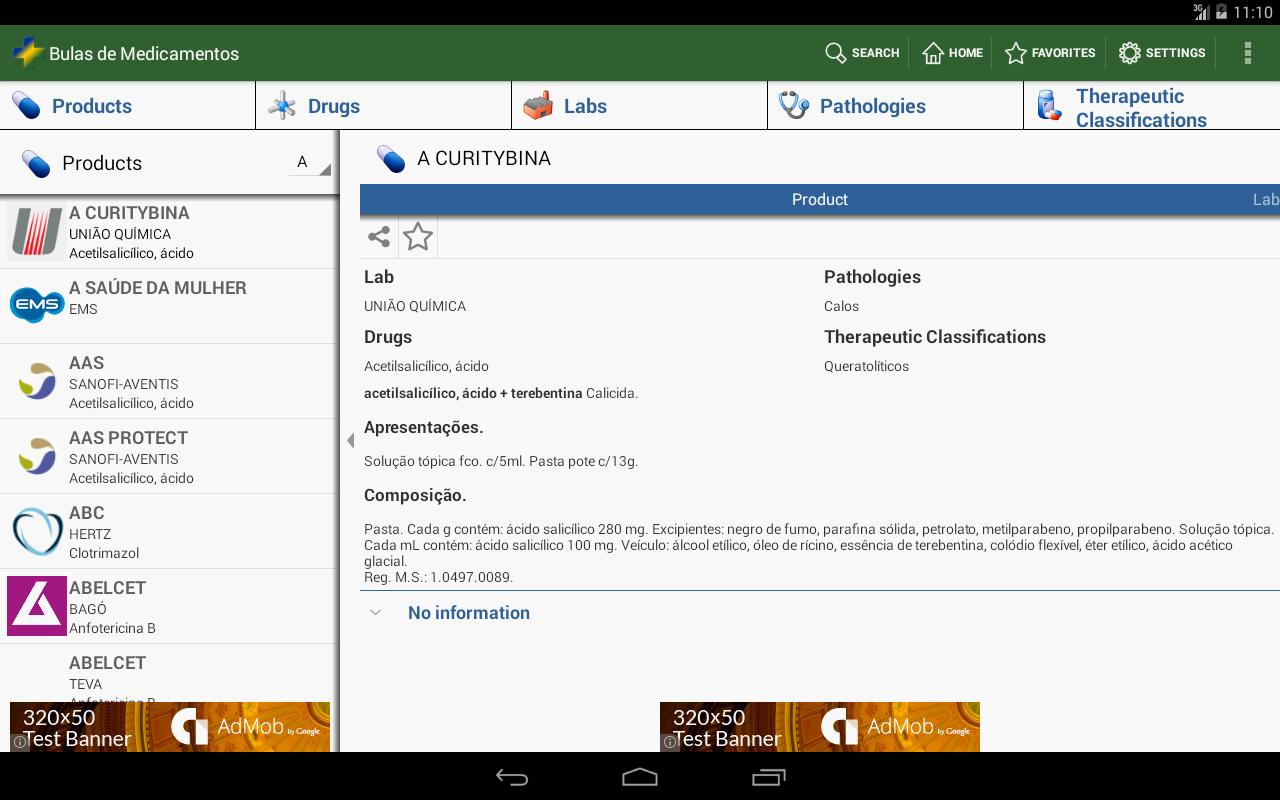The width and height of the screenshot is (1280, 800).
Task: Click the Apresentações heading
Action: click(424, 427)
